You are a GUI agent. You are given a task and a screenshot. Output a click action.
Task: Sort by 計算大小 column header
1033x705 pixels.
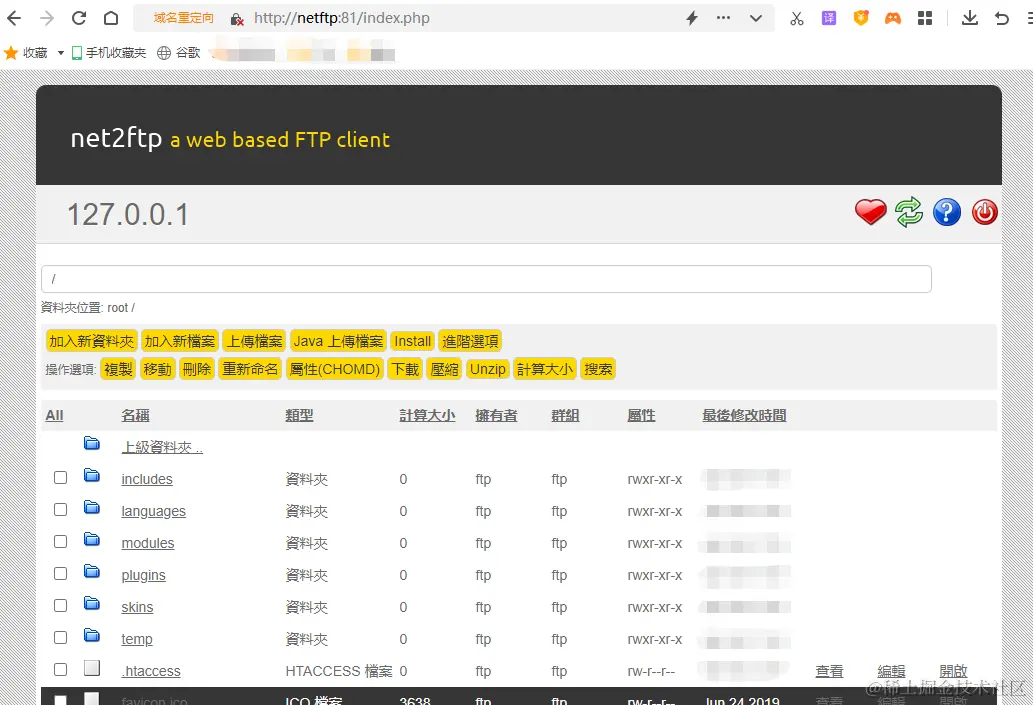tap(427, 416)
